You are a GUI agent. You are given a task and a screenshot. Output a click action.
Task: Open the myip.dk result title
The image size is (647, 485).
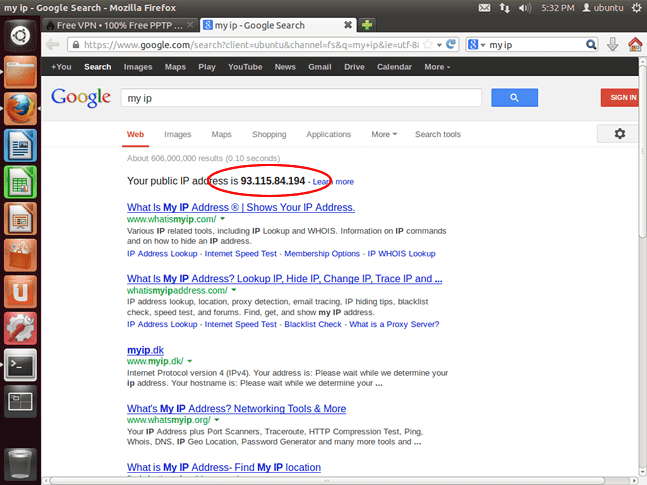(145, 350)
